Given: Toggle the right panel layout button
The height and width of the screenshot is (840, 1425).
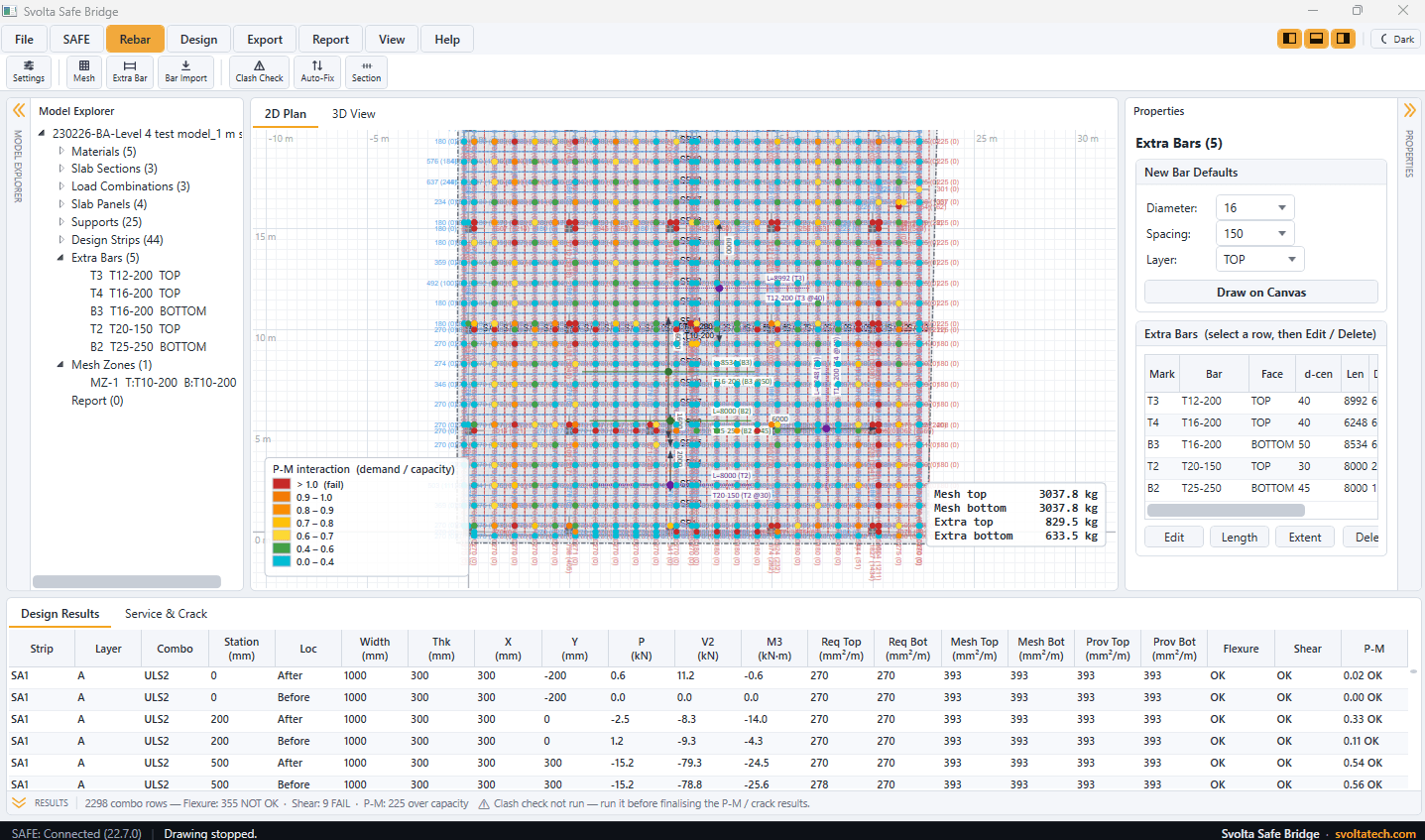Looking at the screenshot, I should [x=1343, y=39].
